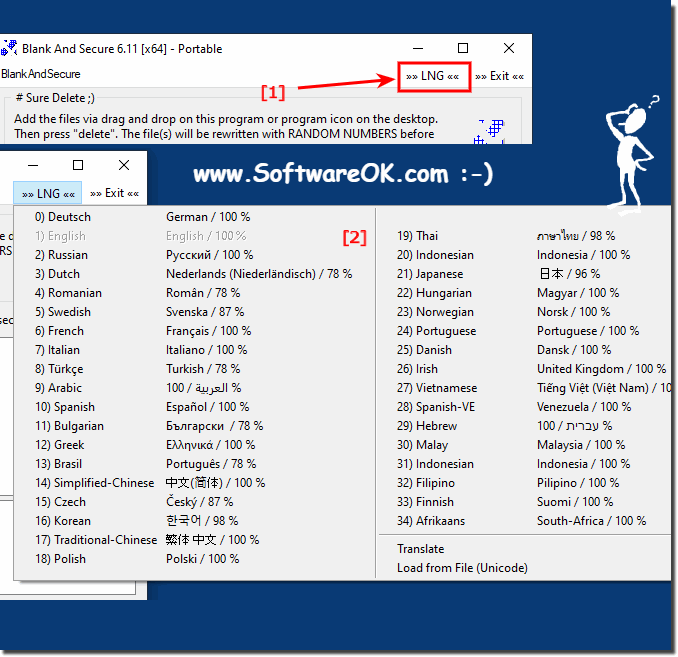This screenshot has height=657, width=678.
Task: Select 34) Afrikaans language
Action: [x=524, y=521]
